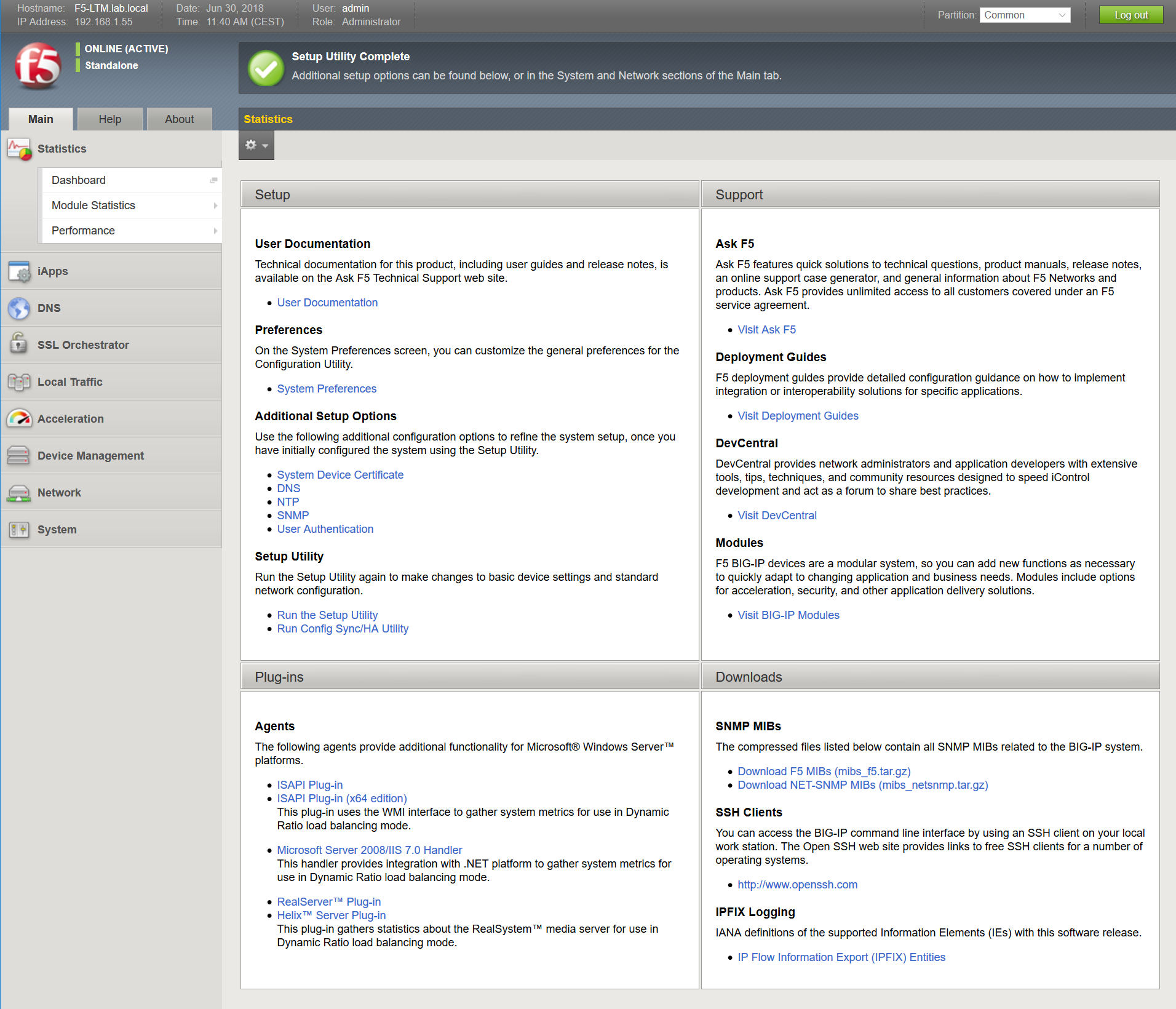Click the Network switch icon
Image resolution: width=1176 pixels, height=1009 pixels.
pyautogui.click(x=19, y=493)
